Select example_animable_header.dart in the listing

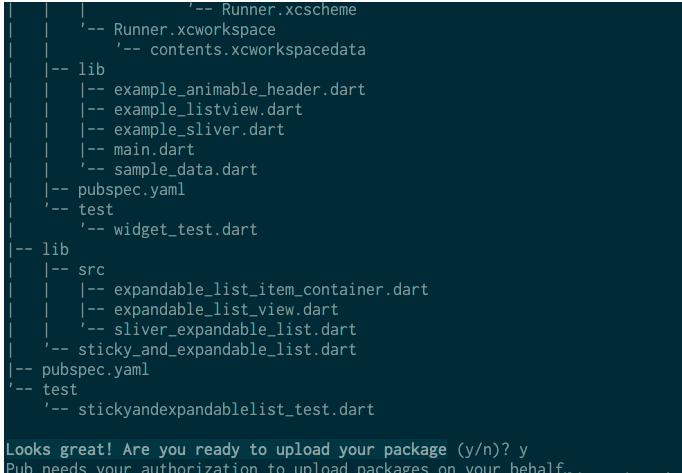pyautogui.click(x=240, y=90)
